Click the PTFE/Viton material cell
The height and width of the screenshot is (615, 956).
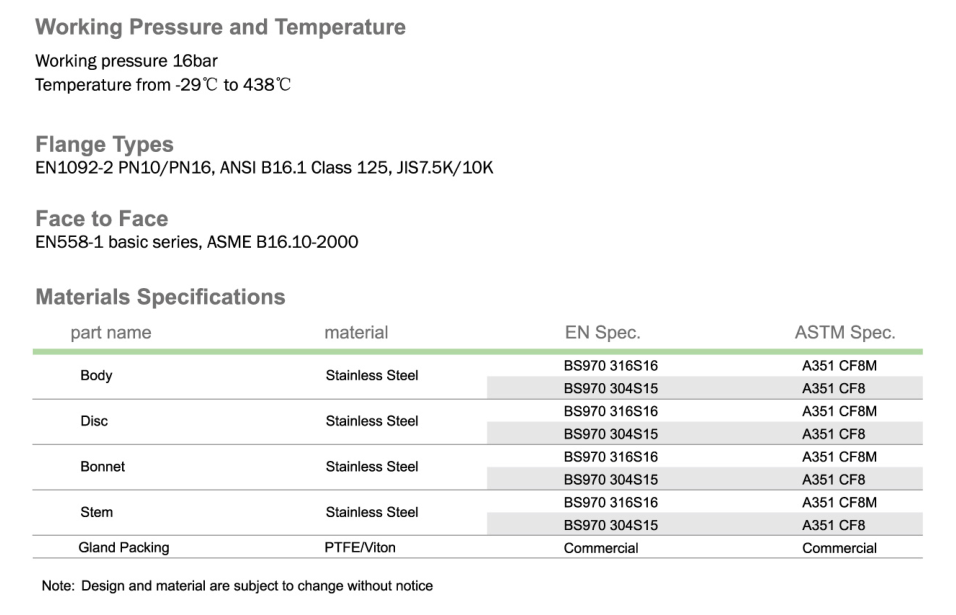[x=360, y=548]
